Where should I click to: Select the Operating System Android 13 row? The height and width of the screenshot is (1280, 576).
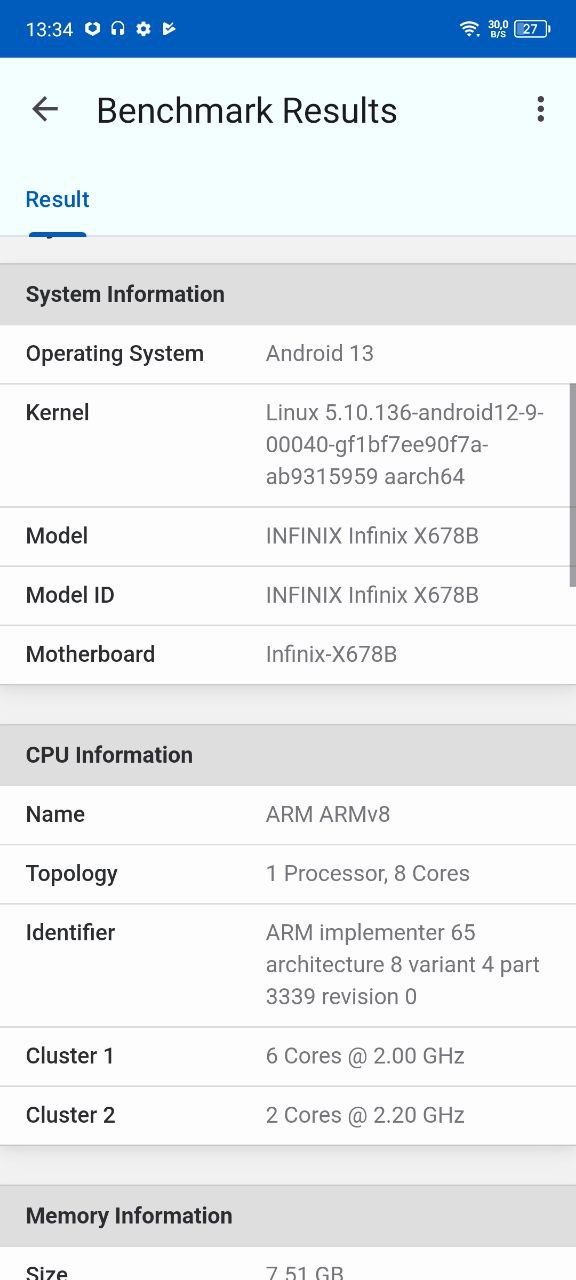(288, 354)
